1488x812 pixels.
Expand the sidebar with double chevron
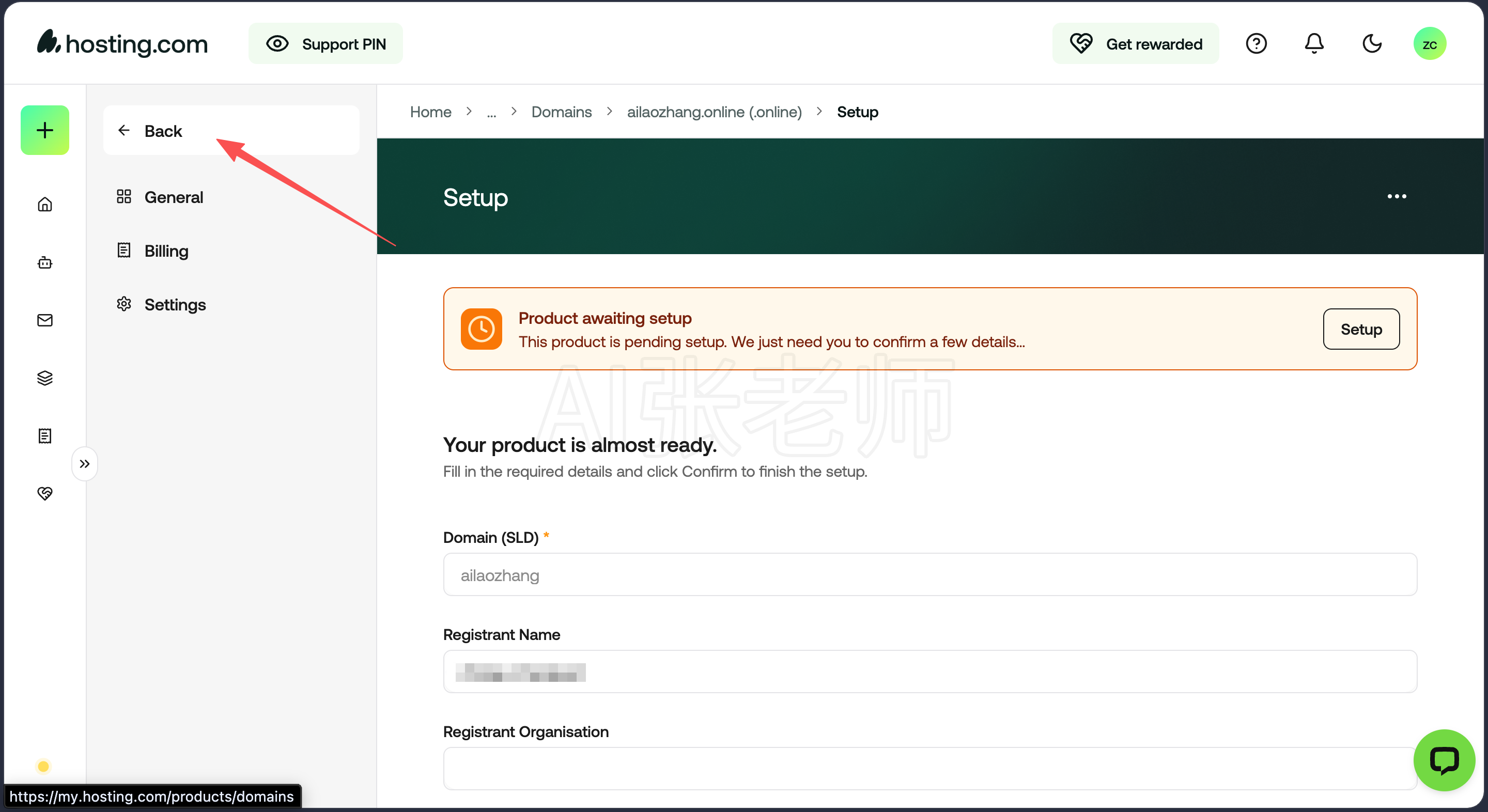click(x=85, y=464)
